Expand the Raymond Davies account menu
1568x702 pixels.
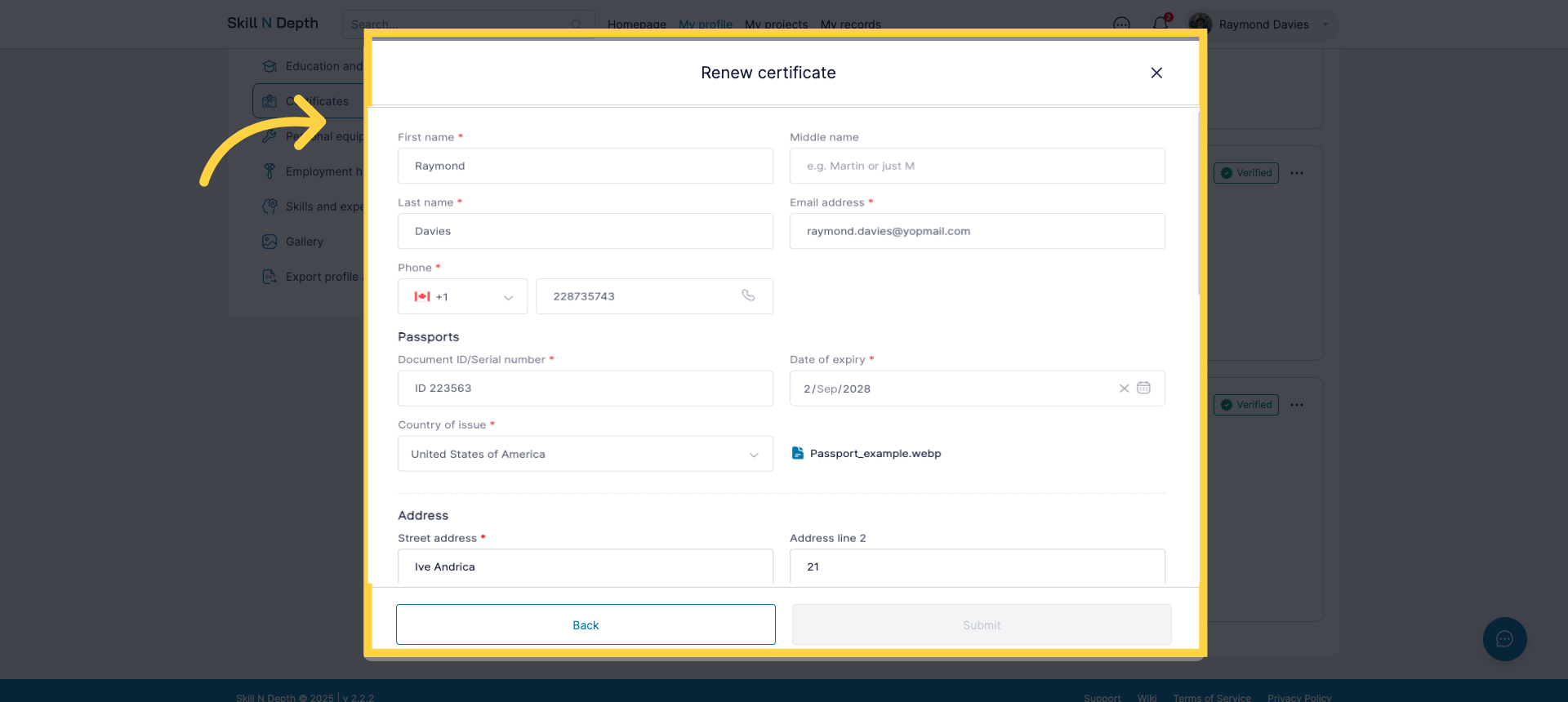coord(1325,24)
